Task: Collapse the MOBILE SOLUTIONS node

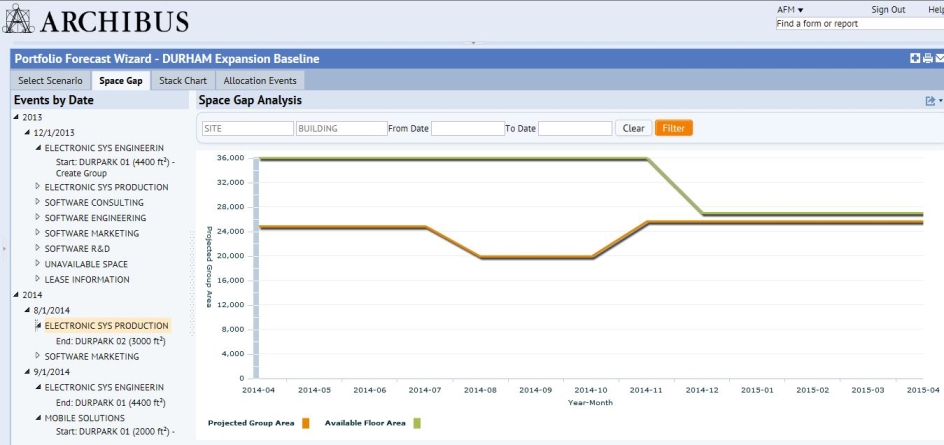Action: [x=38, y=418]
